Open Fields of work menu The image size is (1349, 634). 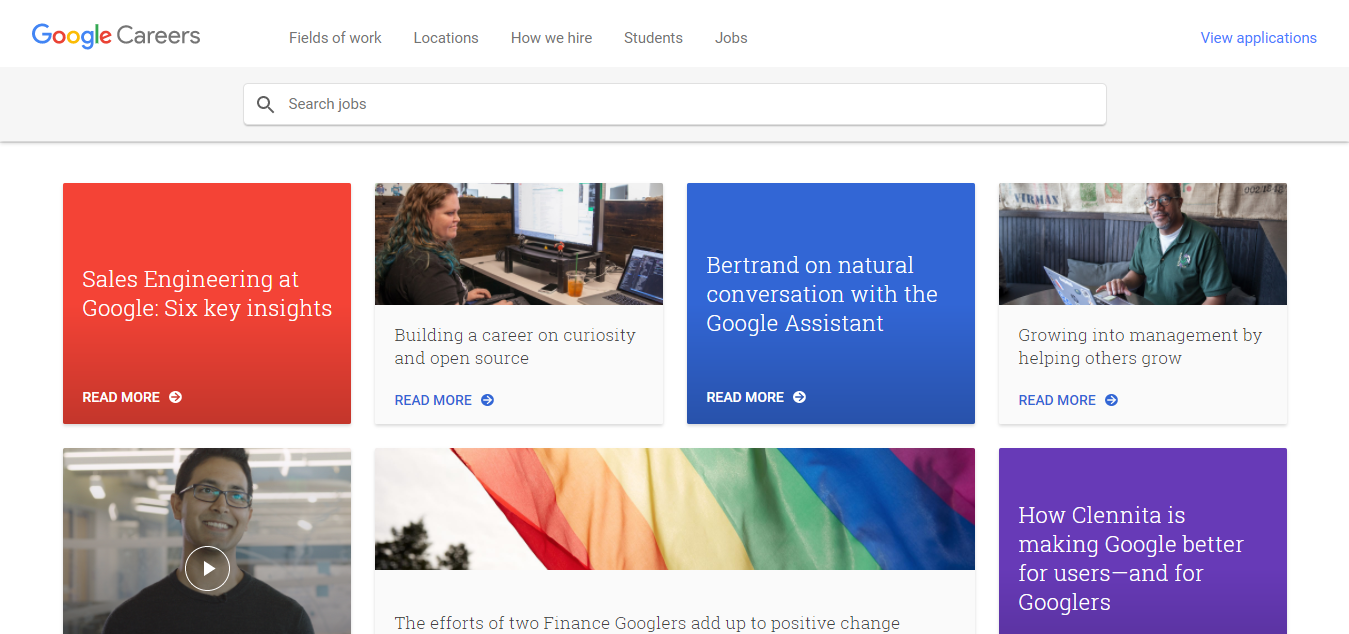tap(335, 38)
